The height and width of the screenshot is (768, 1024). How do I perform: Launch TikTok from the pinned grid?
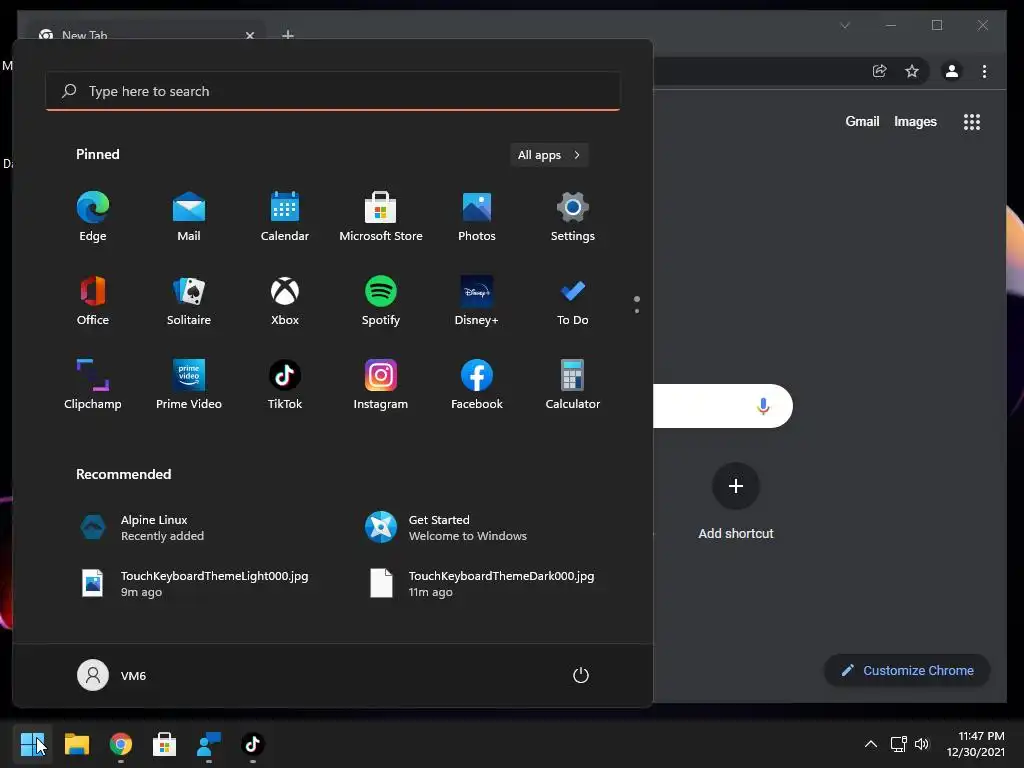click(x=285, y=385)
